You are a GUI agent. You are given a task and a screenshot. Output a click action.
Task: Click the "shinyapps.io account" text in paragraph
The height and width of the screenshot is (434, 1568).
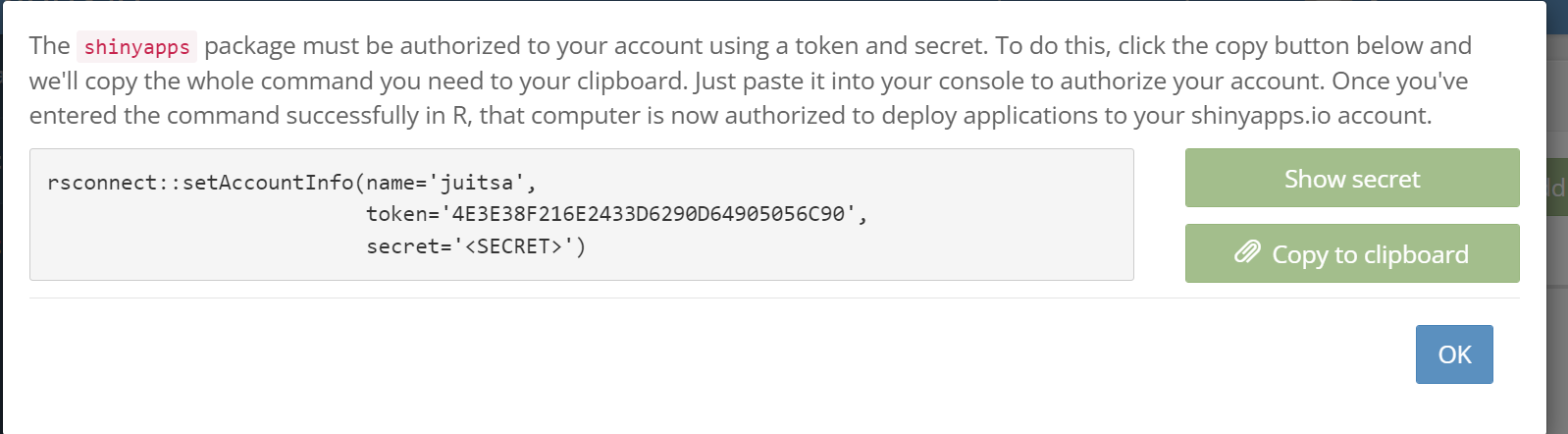1309,116
